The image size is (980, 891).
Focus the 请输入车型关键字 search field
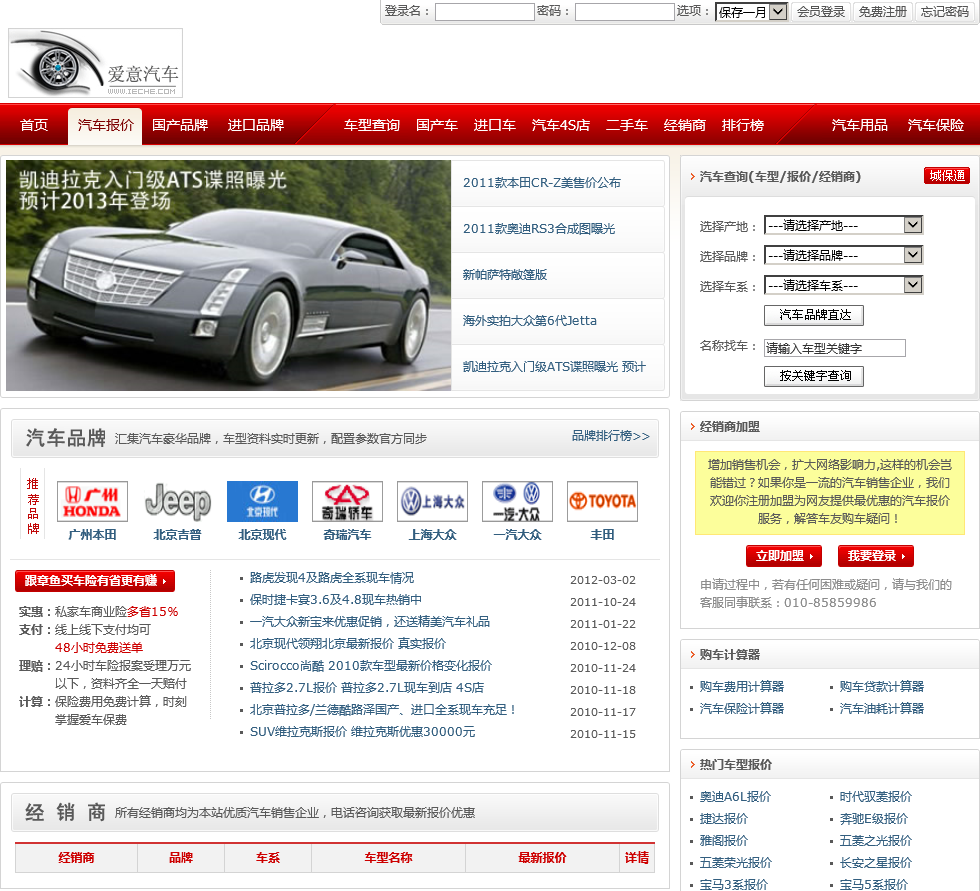point(834,348)
